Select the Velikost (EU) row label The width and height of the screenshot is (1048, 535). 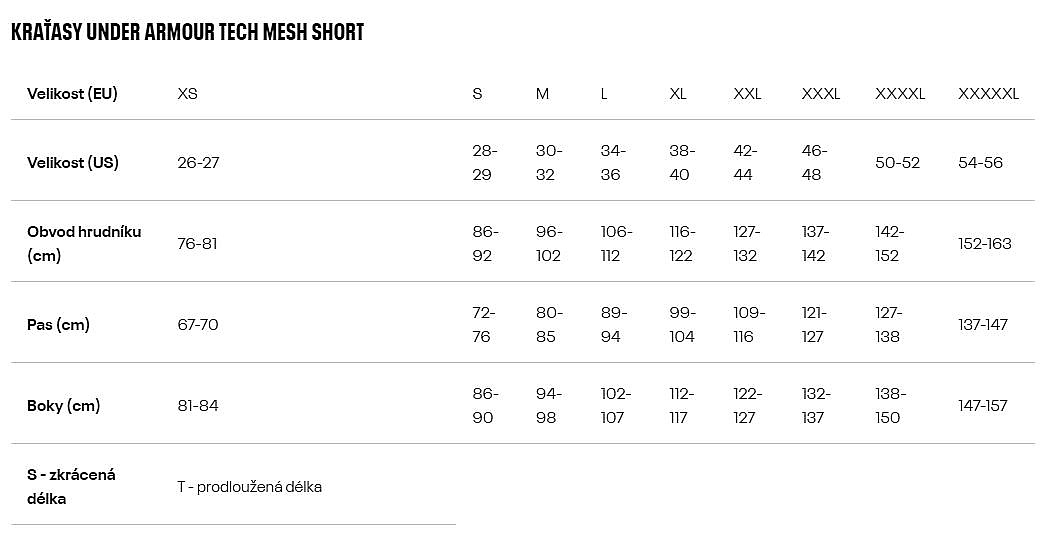(x=72, y=94)
